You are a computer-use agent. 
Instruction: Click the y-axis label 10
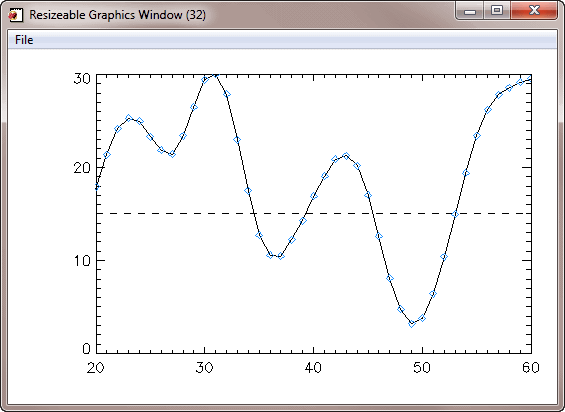pos(82,260)
